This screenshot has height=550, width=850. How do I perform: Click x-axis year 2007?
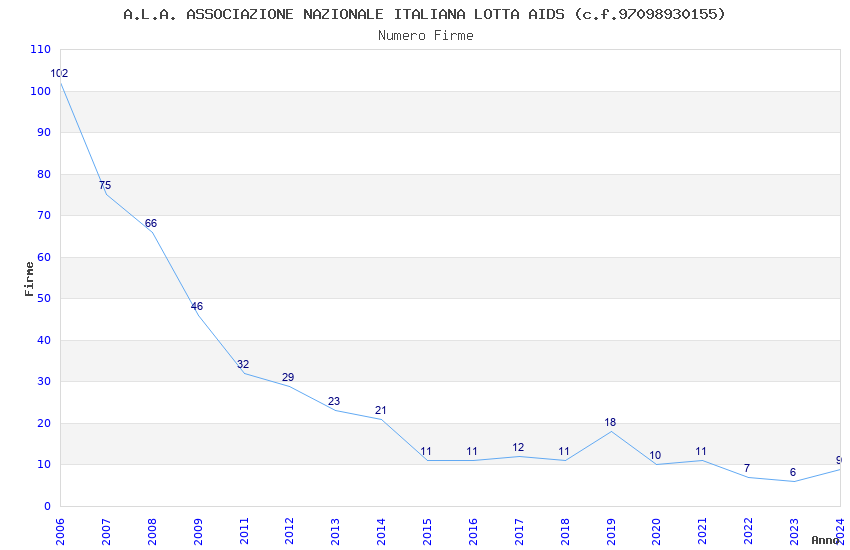point(106,532)
